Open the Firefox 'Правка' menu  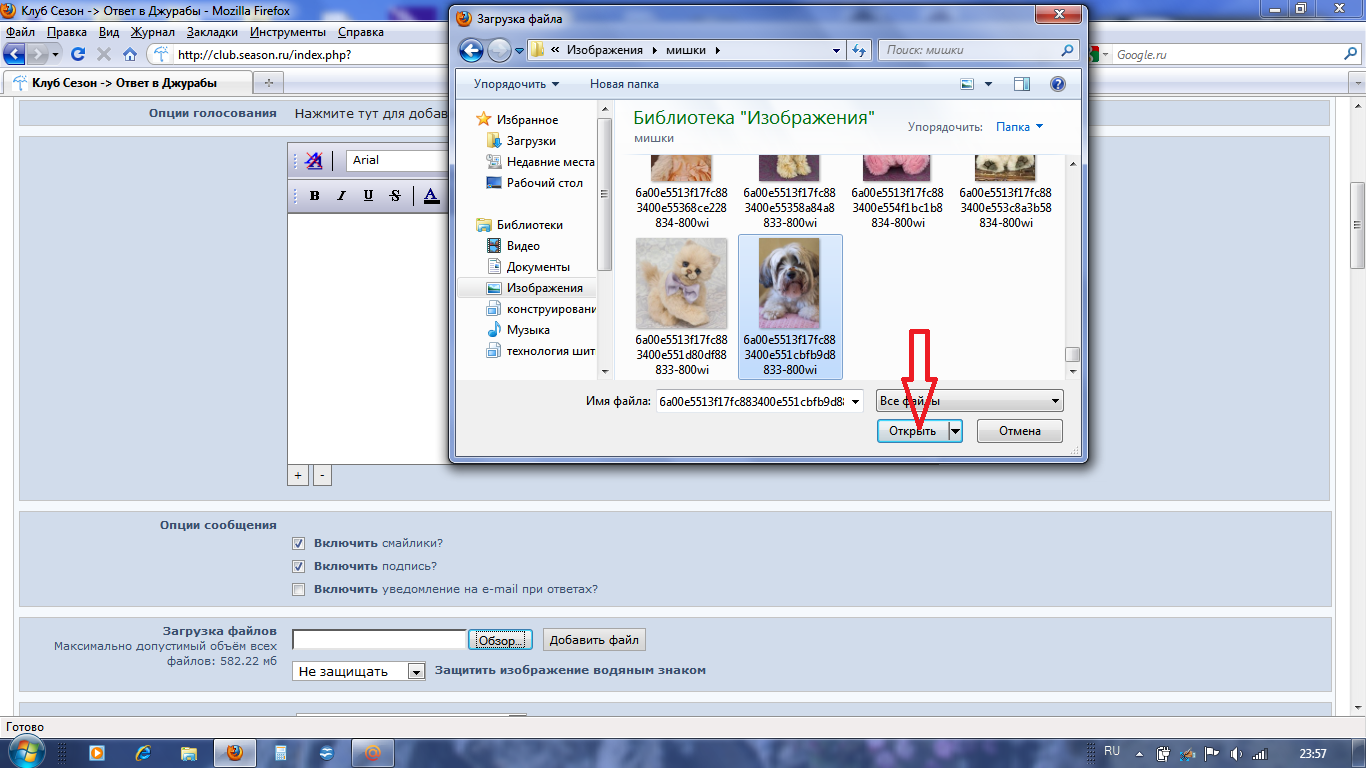67,32
